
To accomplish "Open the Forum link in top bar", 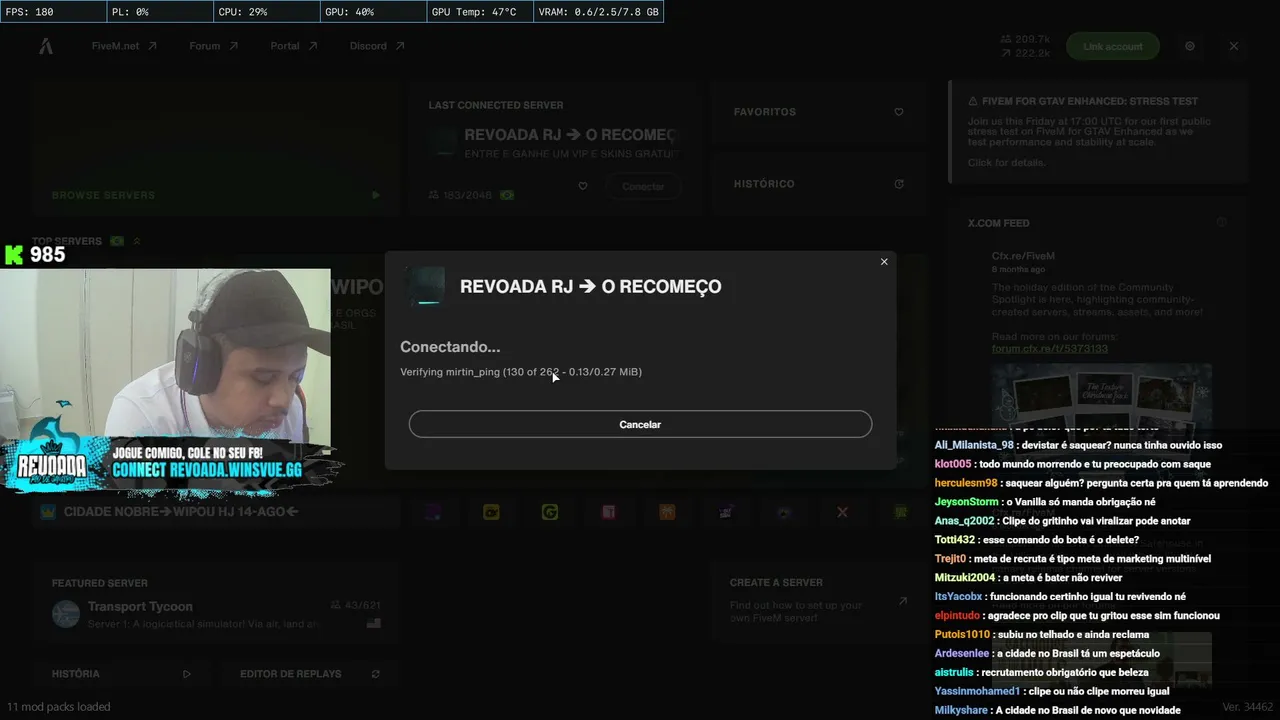I will [x=214, y=46].
